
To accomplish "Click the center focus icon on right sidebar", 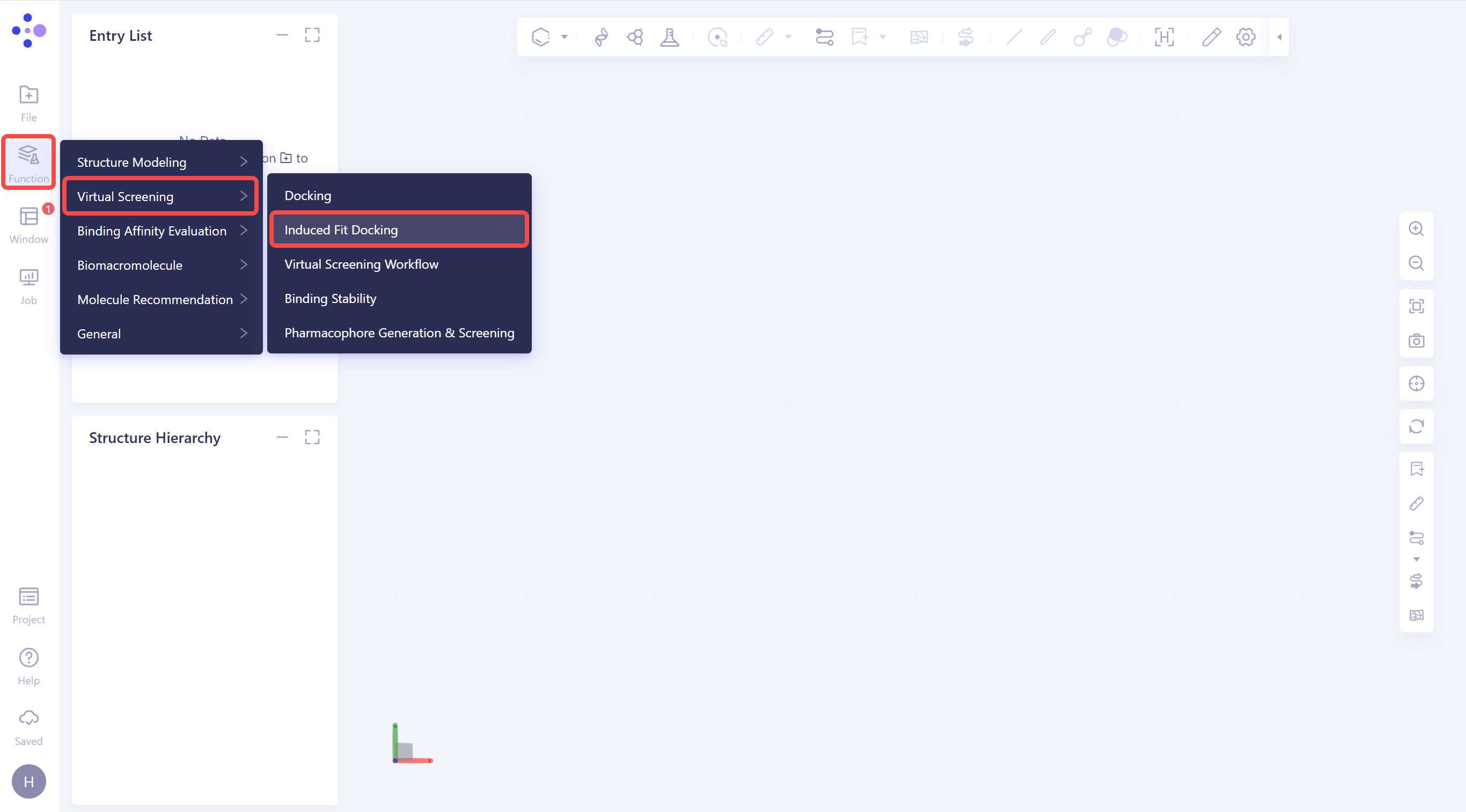I will pos(1417,383).
